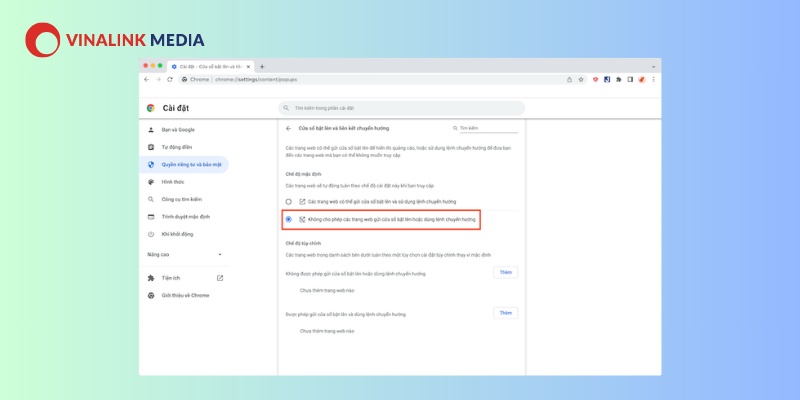800x400 pixels.
Task: Click the person icon beside Bạn và Google
Action: point(151,130)
